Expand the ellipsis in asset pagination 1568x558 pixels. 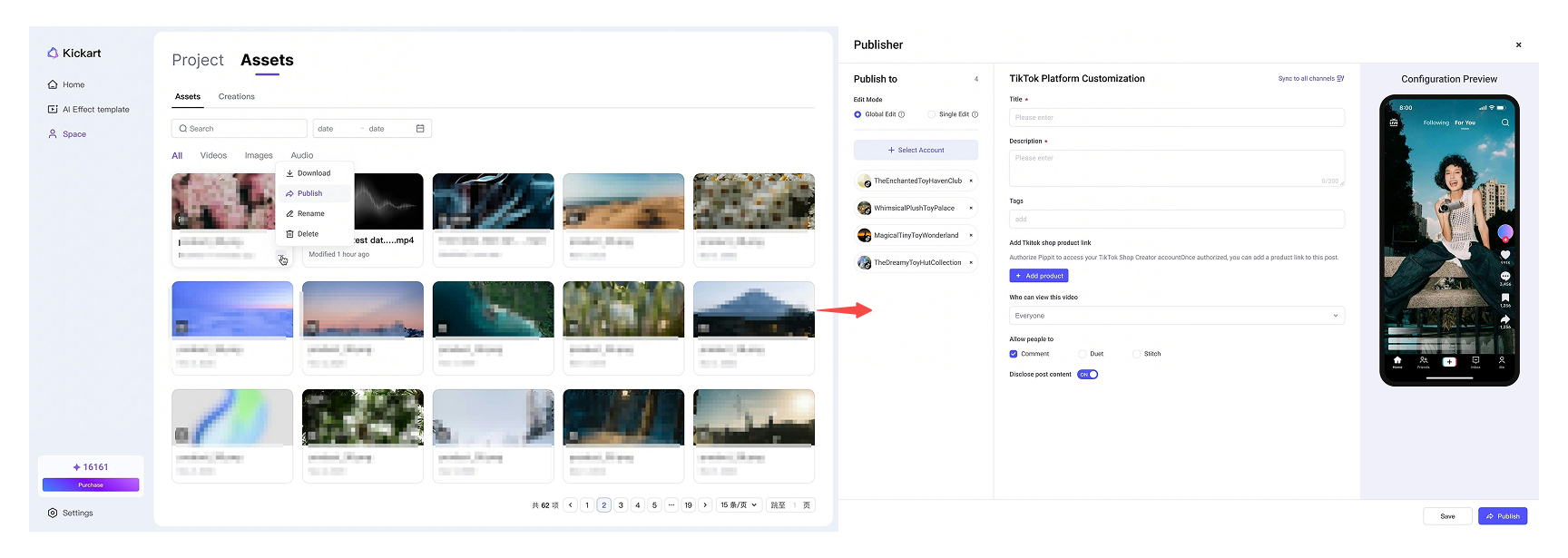click(x=671, y=505)
